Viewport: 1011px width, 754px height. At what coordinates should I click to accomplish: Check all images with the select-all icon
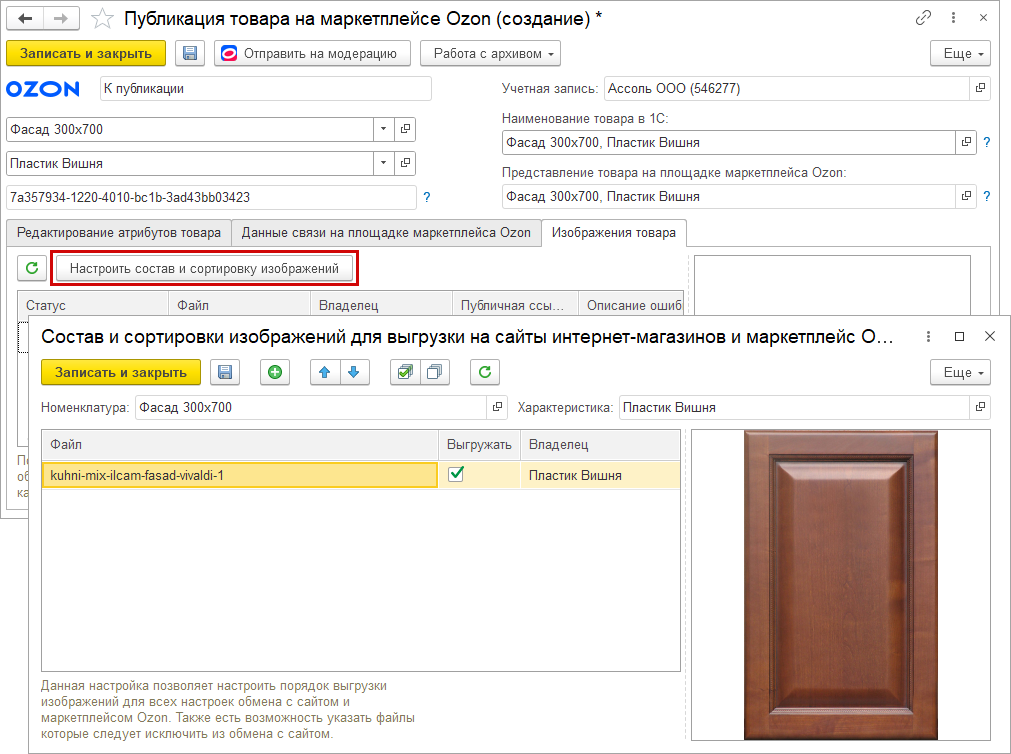404,372
